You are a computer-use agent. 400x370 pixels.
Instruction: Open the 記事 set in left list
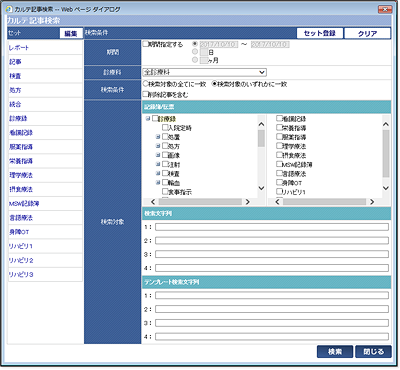coord(45,62)
